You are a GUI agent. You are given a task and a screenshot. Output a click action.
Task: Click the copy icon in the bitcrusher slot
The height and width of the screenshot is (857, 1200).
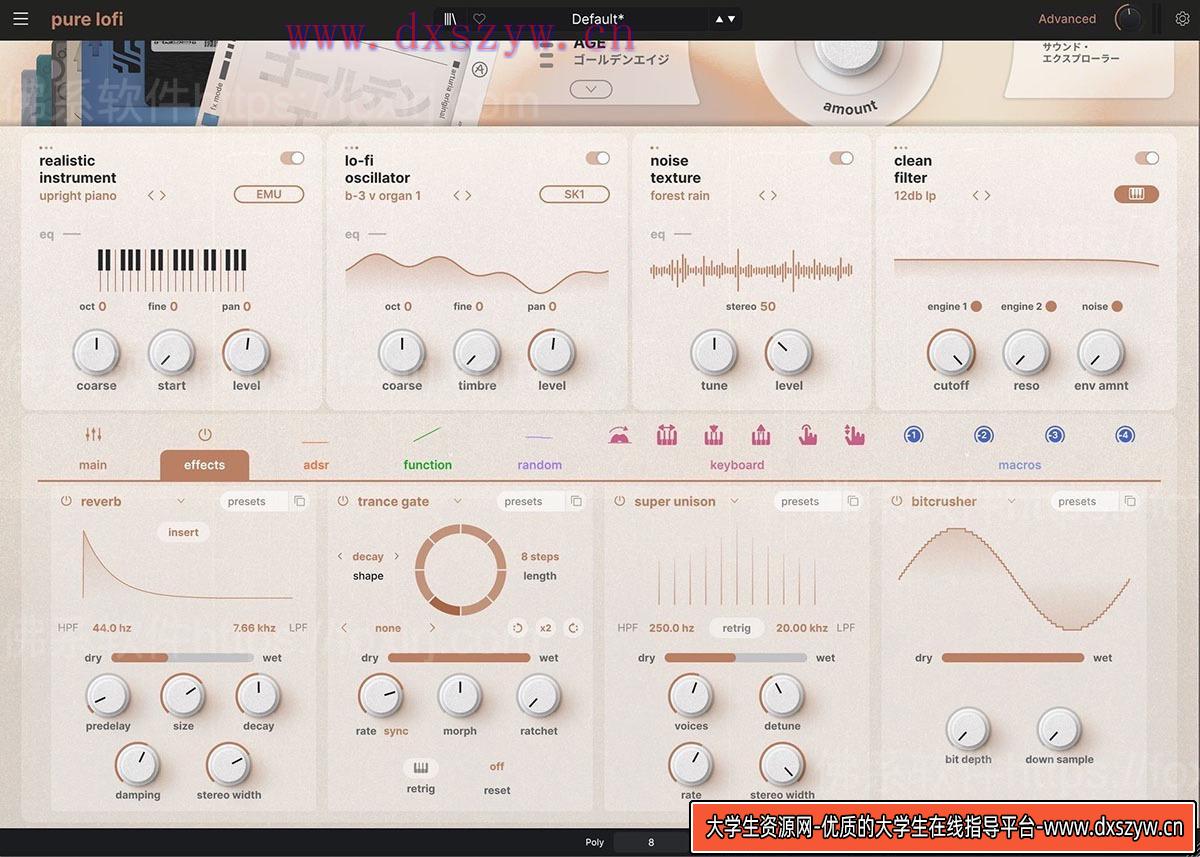(1130, 501)
